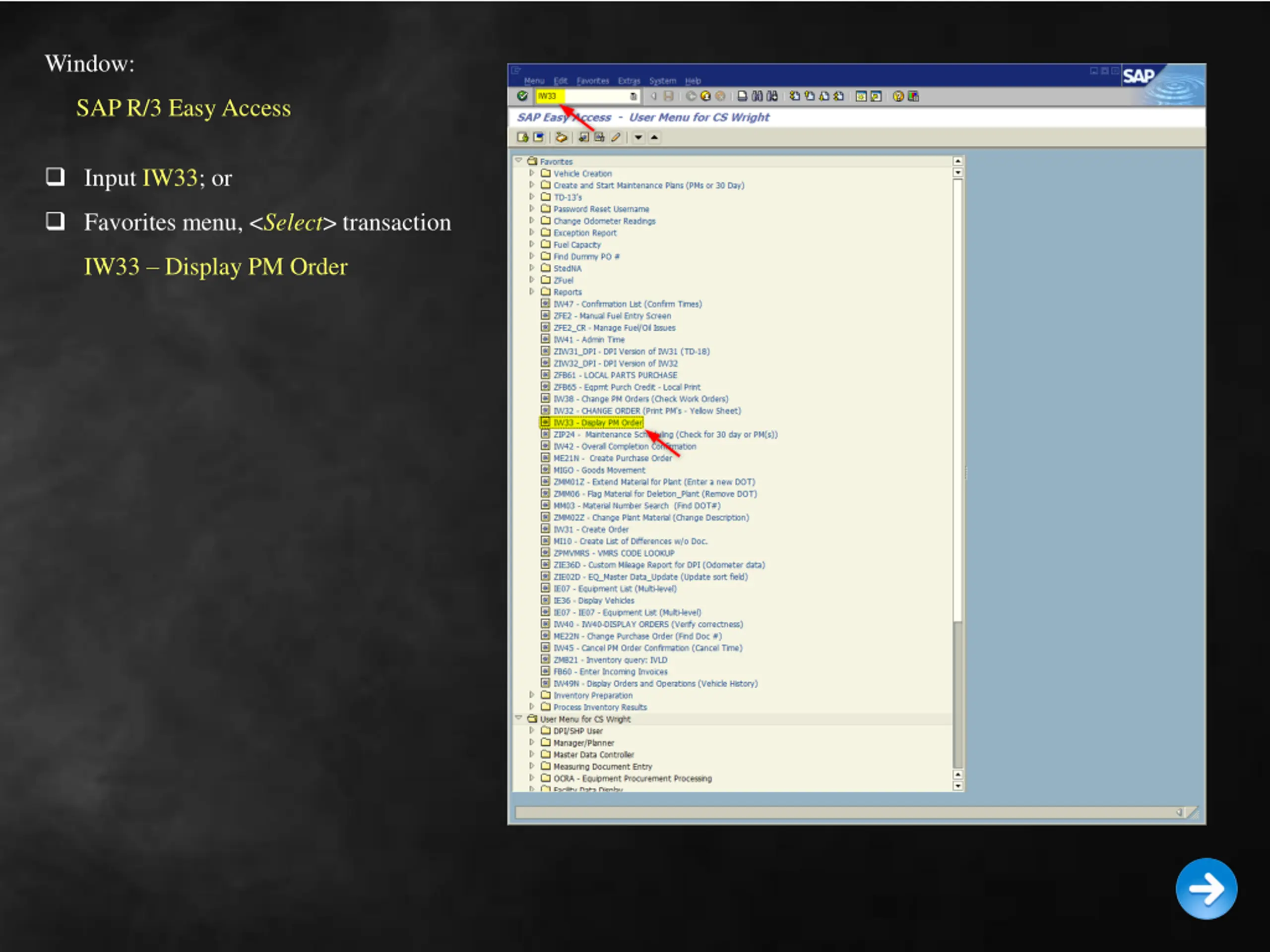Image resolution: width=1270 pixels, height=952 pixels.
Task: Click the yellow question-mark Help icon
Action: 898,96
